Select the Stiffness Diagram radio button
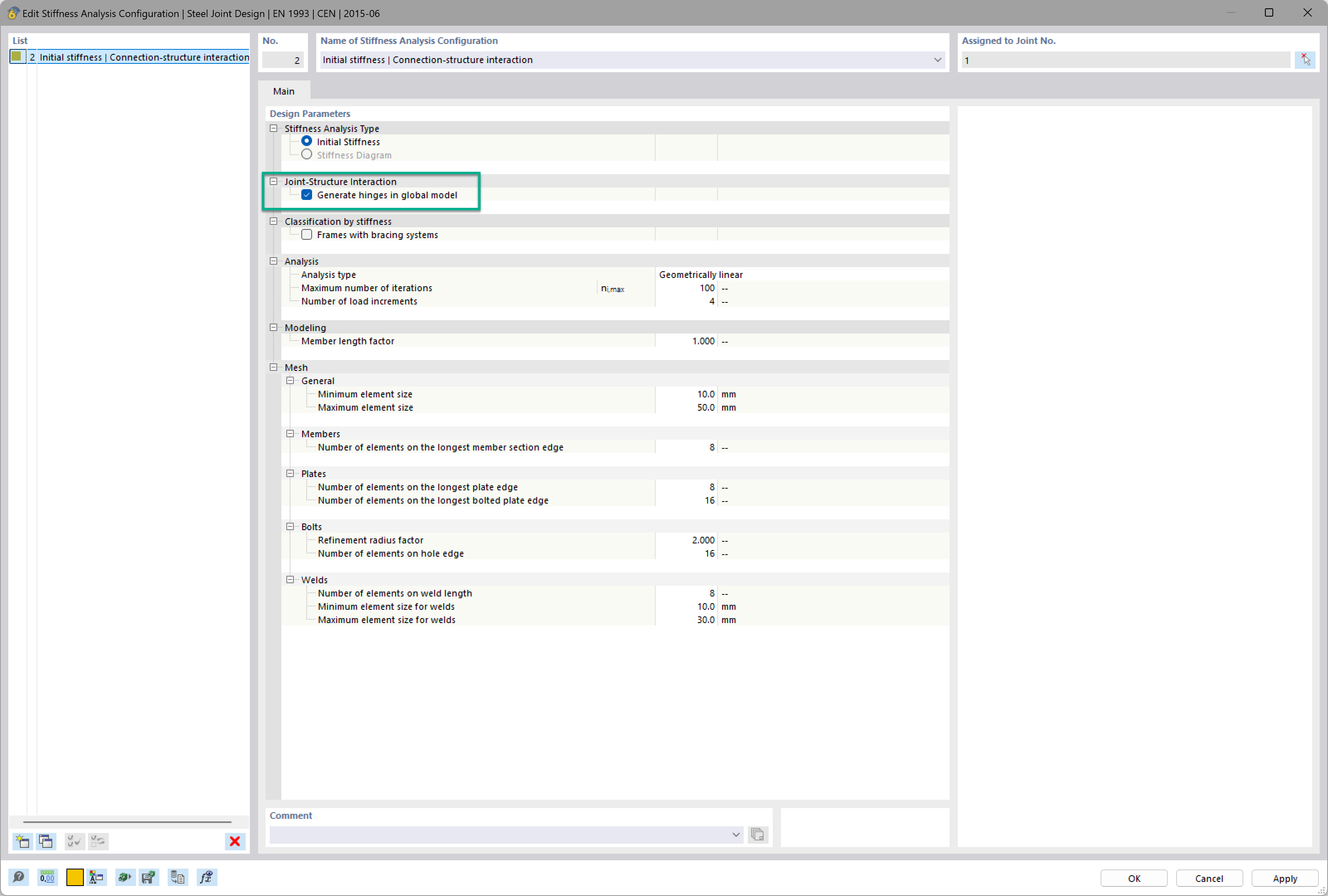This screenshot has height=896, width=1328. [307, 155]
